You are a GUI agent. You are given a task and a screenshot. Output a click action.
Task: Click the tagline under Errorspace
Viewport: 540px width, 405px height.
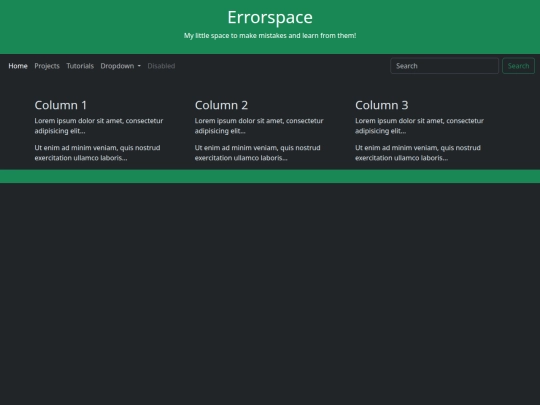click(270, 35)
